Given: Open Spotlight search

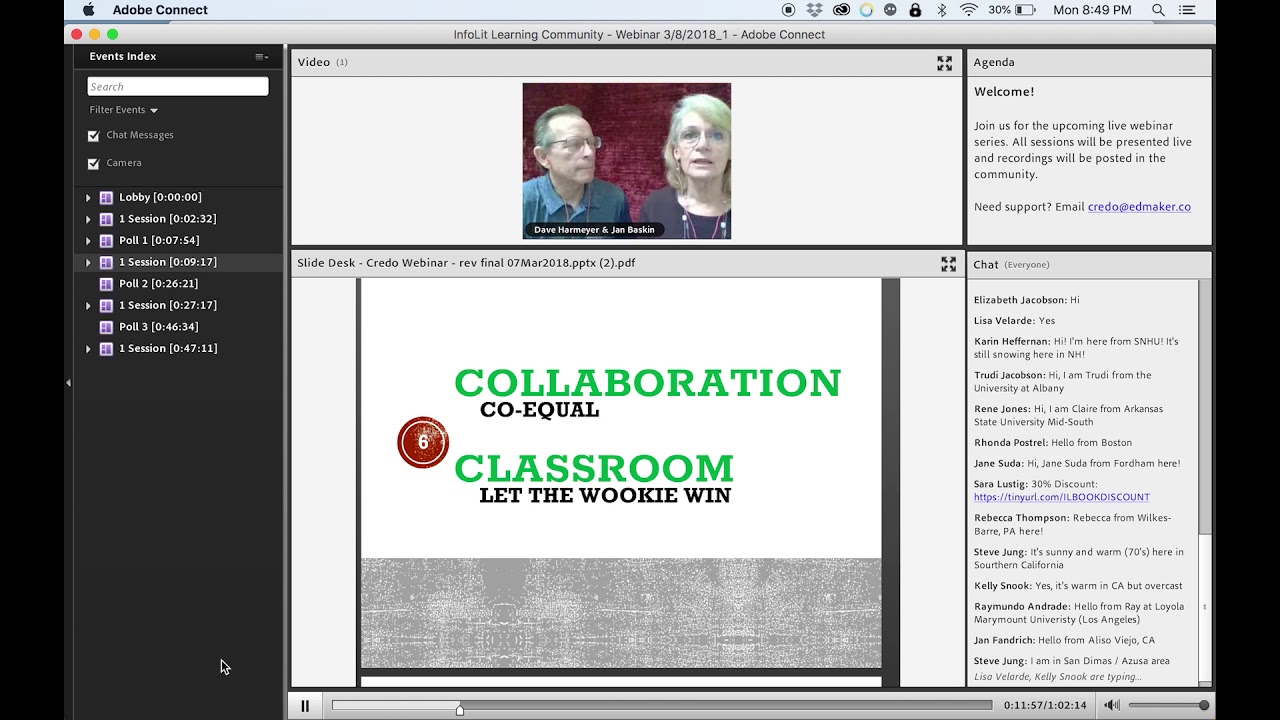Looking at the screenshot, I should point(1158,10).
